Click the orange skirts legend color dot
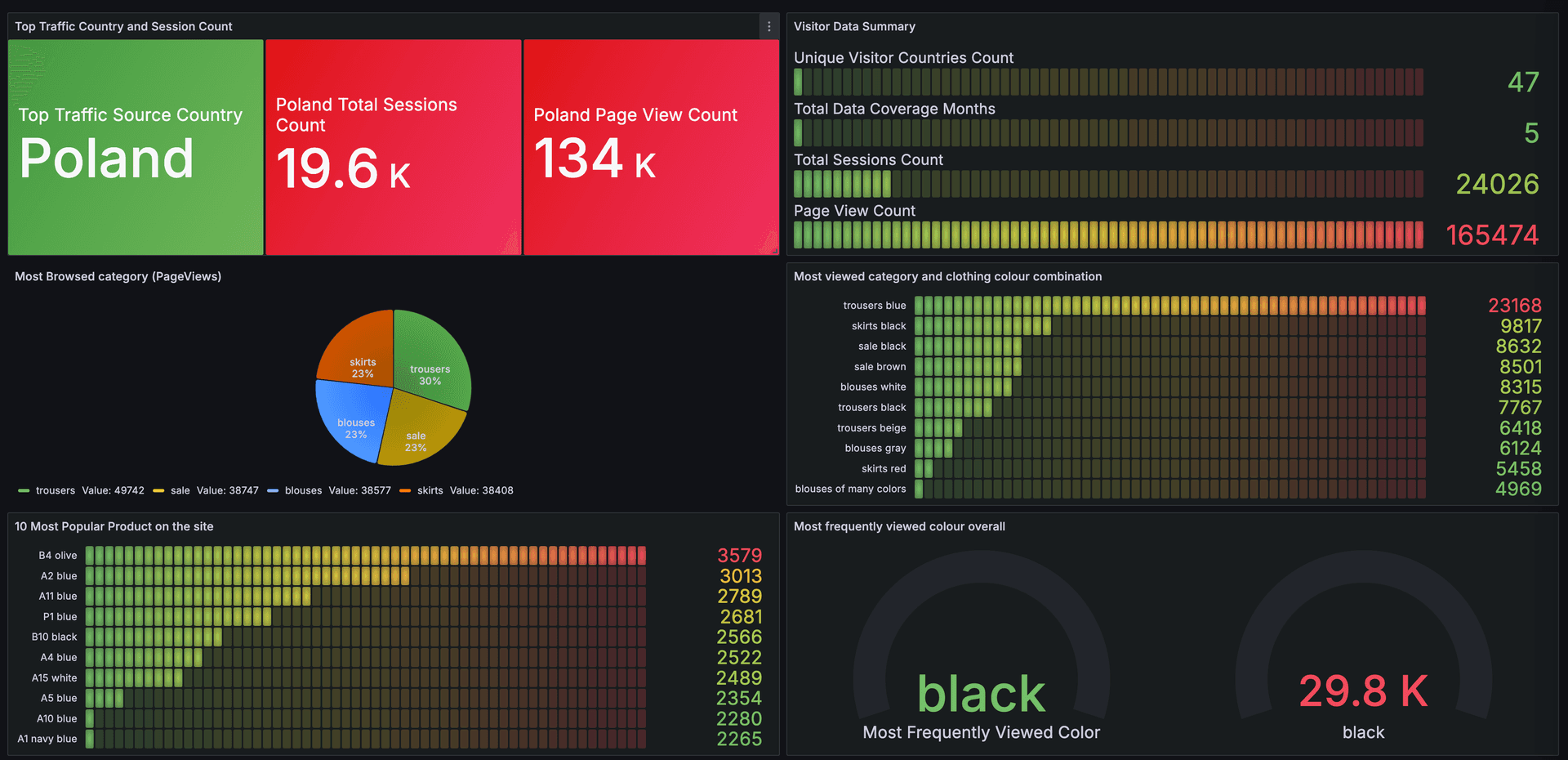This screenshot has width=1568, height=760. click(x=404, y=490)
